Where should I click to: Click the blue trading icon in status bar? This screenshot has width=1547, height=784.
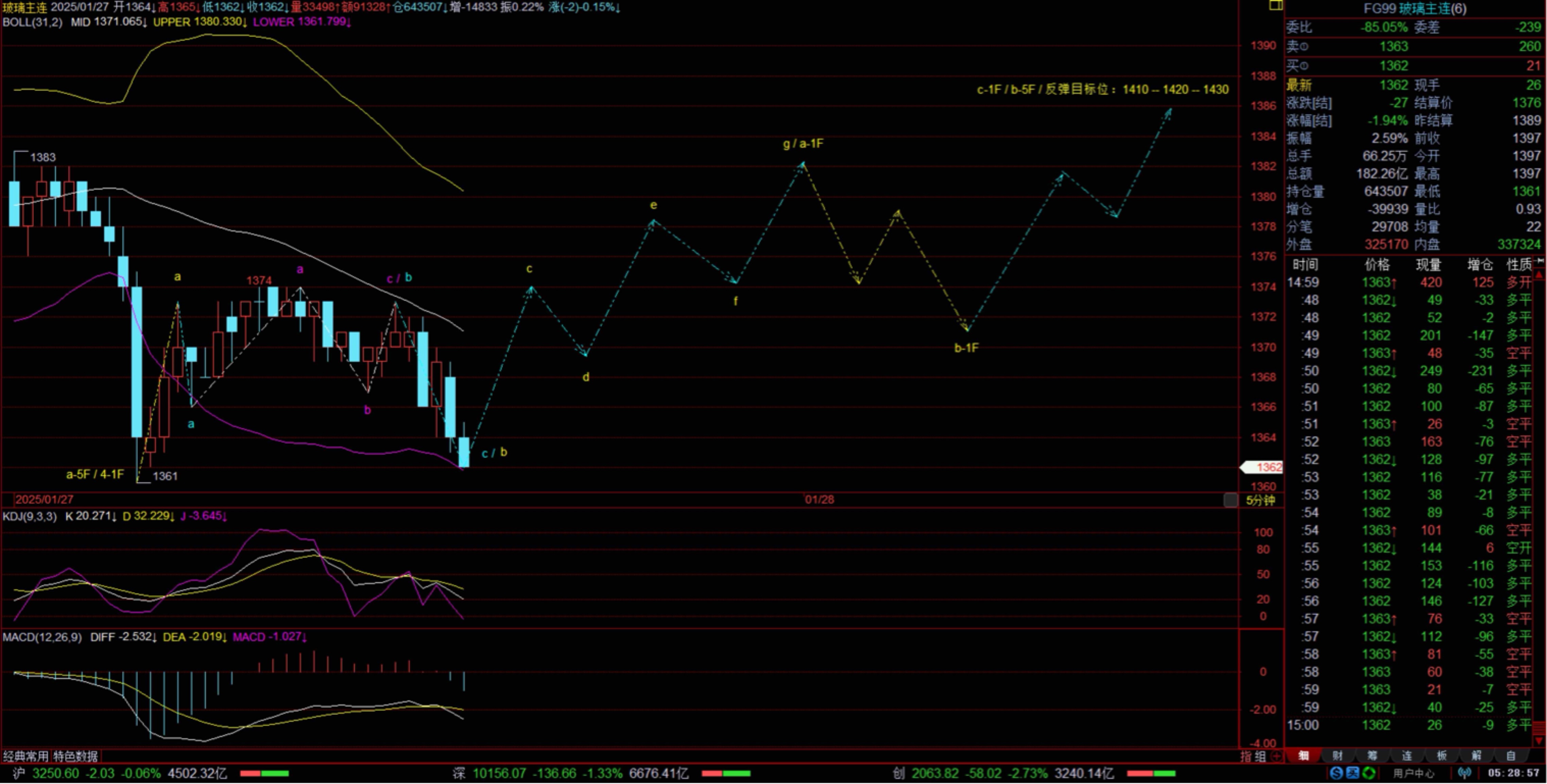tap(1353, 773)
